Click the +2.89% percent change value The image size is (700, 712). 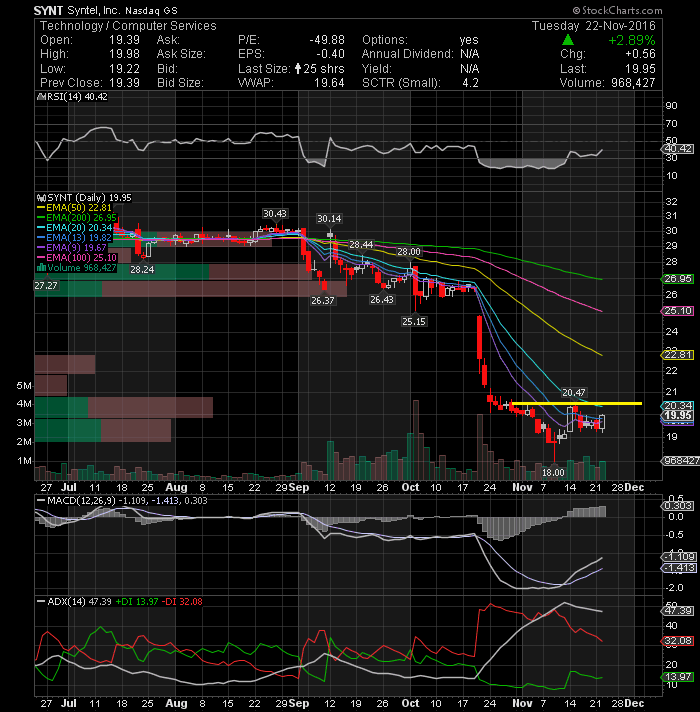pos(632,40)
